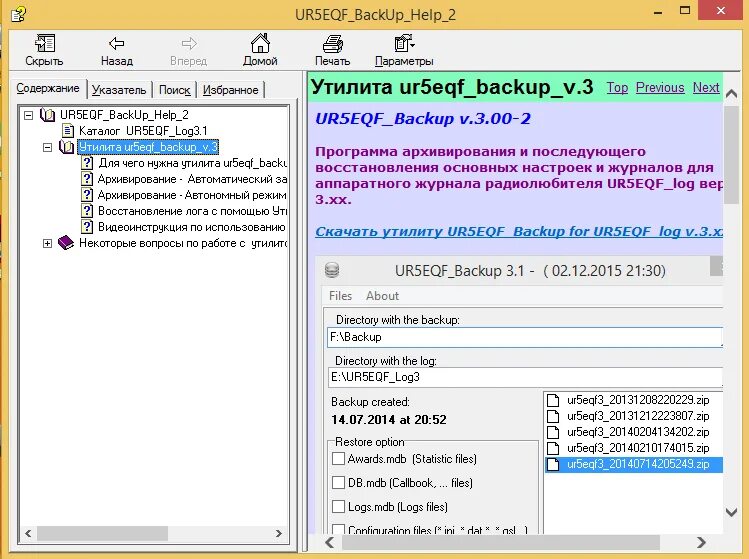749x559 pixels.
Task: Open topic Архивирование - Автономный режим
Action: click(192, 195)
